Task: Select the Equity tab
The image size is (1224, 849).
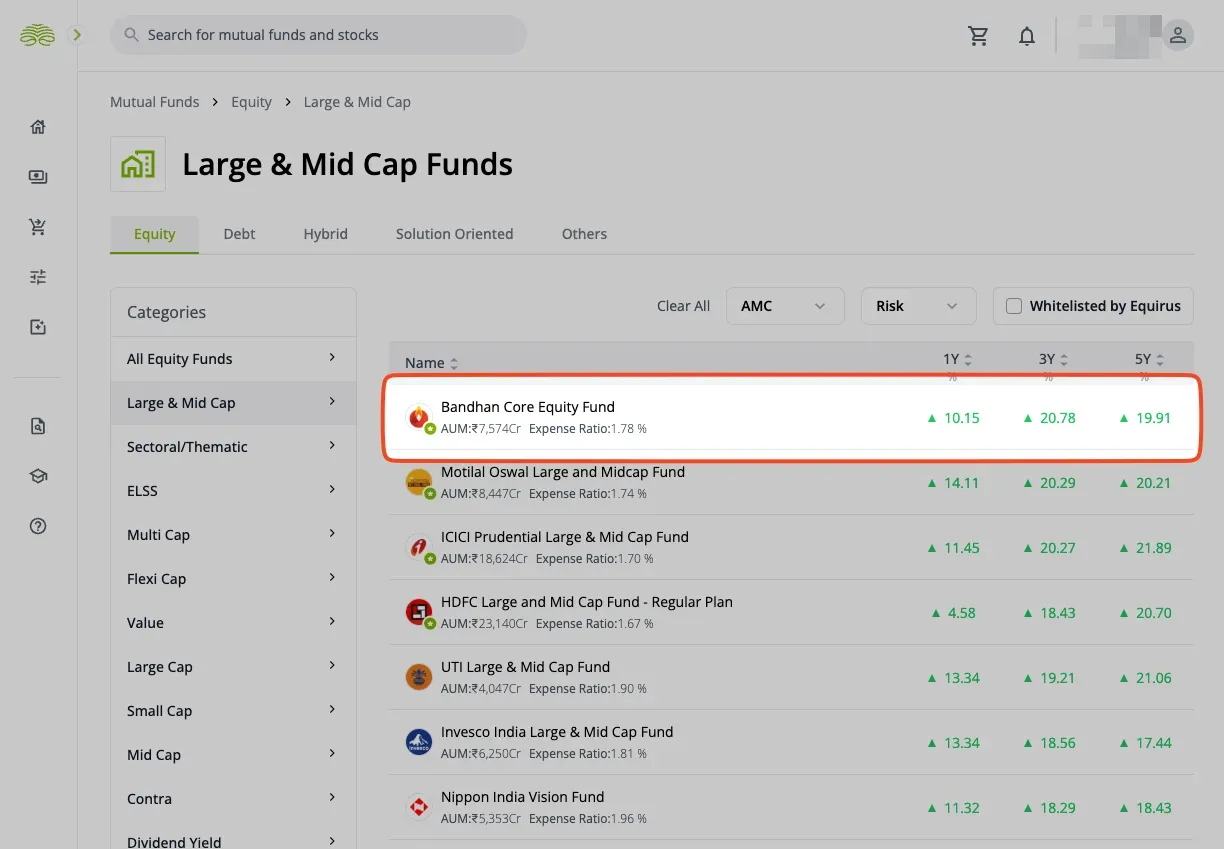Action: tap(155, 234)
